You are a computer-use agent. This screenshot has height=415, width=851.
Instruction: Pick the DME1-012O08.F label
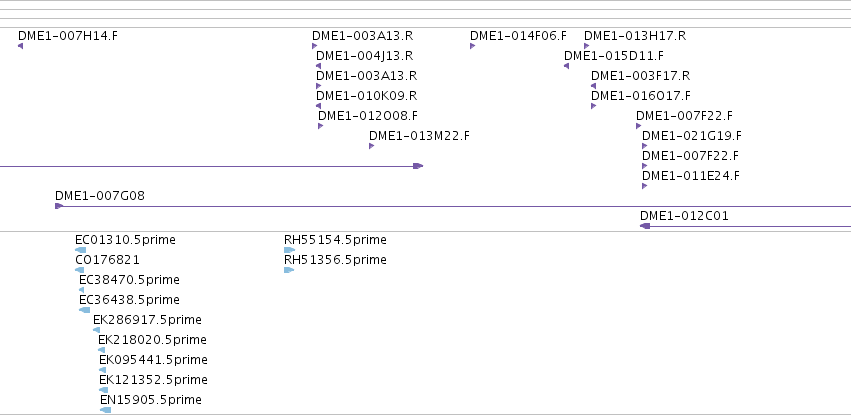tap(368, 116)
